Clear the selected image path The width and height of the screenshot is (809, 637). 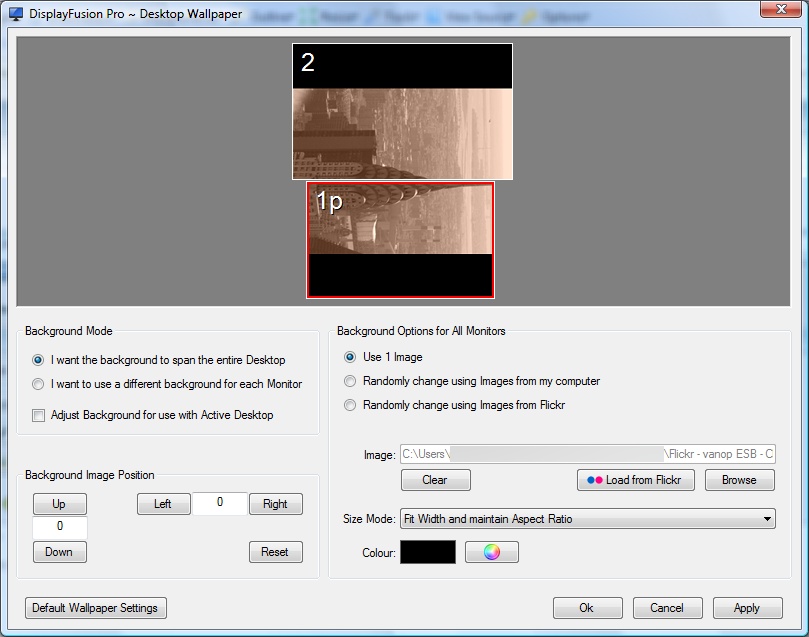(435, 480)
